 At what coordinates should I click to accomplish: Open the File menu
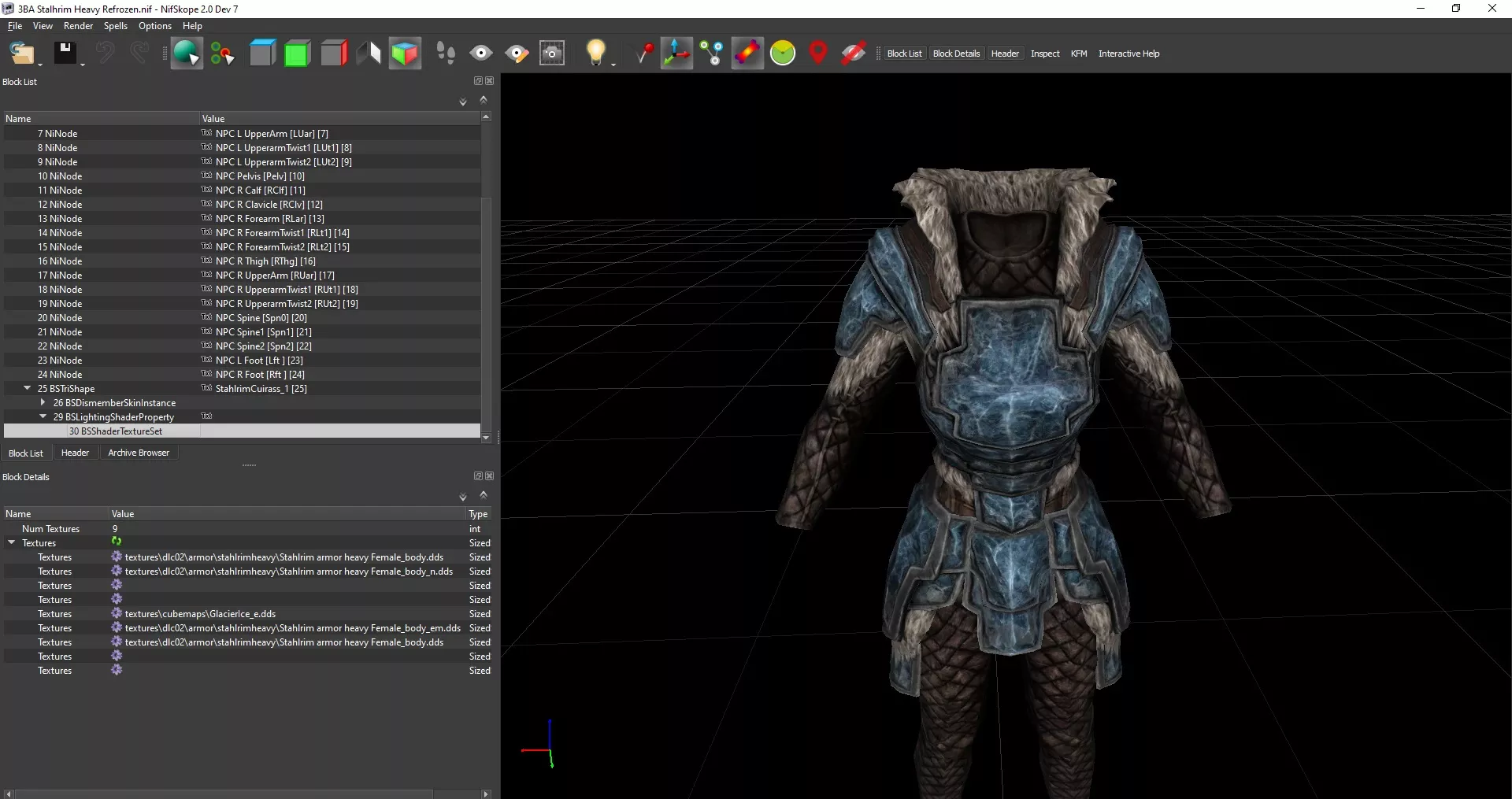click(x=15, y=26)
